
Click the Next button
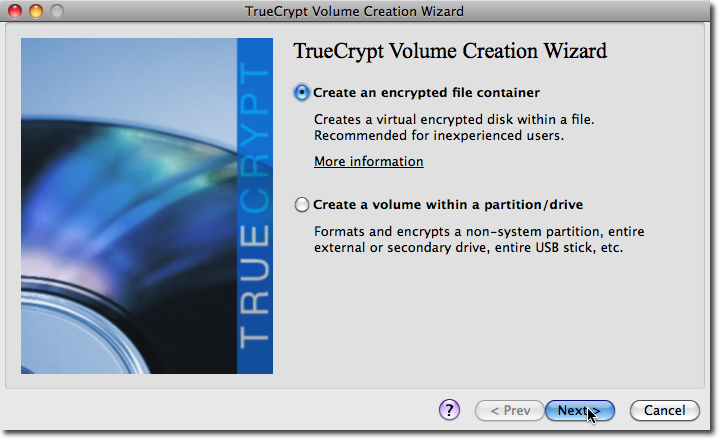[x=579, y=410]
